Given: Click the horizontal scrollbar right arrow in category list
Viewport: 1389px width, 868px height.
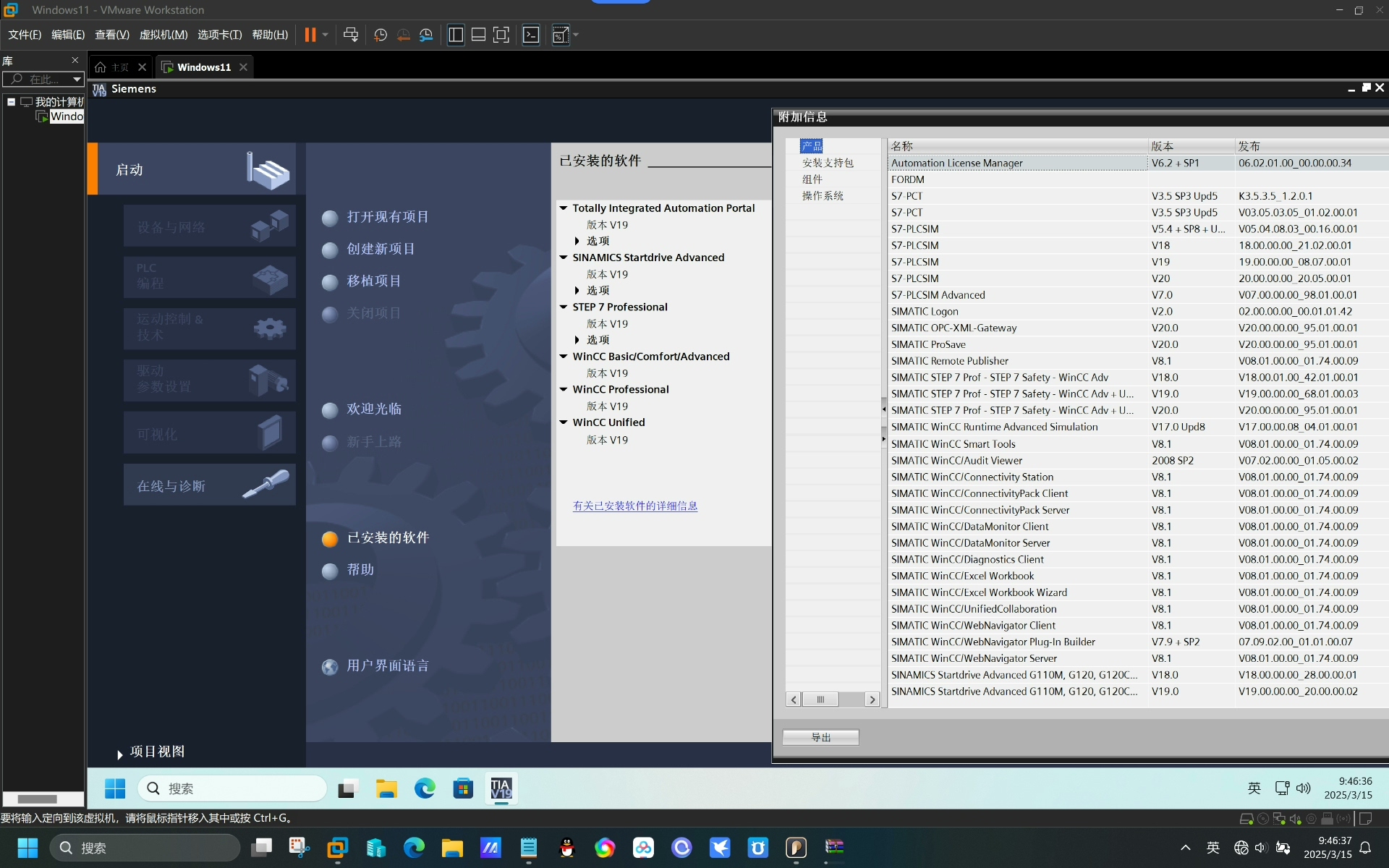Looking at the screenshot, I should (x=872, y=699).
